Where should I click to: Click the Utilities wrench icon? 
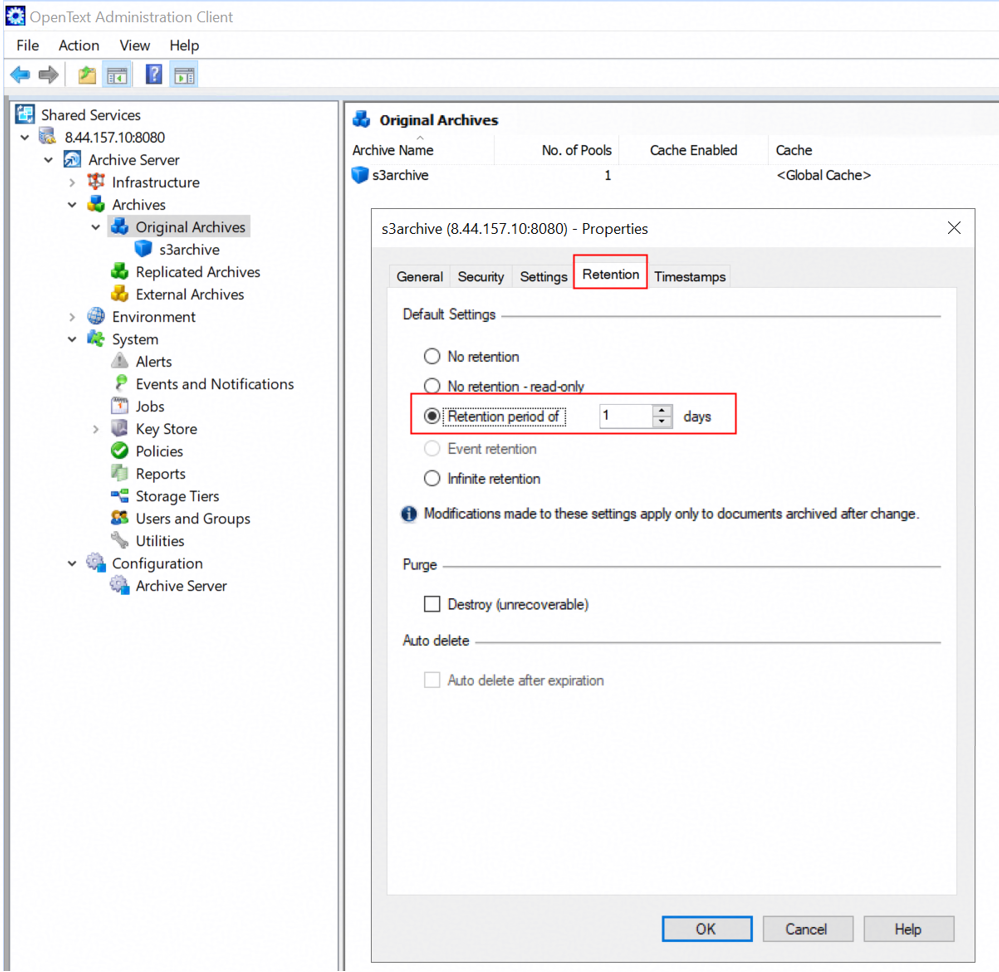pos(120,540)
